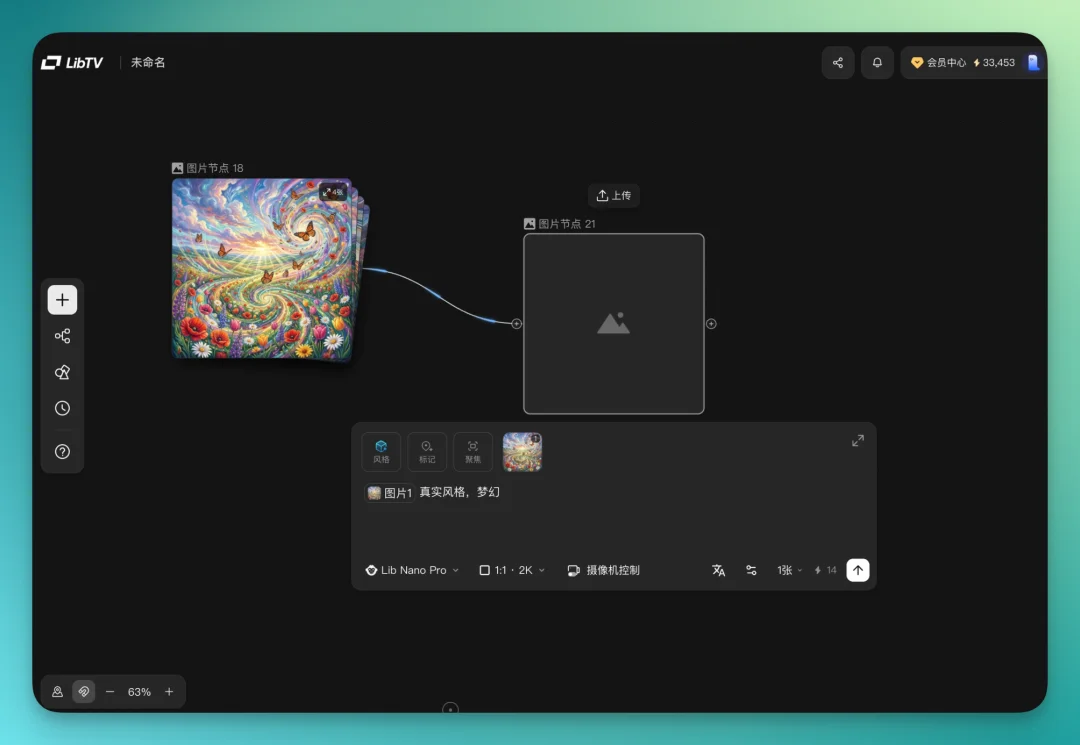Viewport: 1080px width, 745px height.
Task: Open help with the question mark icon
Action: pyautogui.click(x=62, y=452)
